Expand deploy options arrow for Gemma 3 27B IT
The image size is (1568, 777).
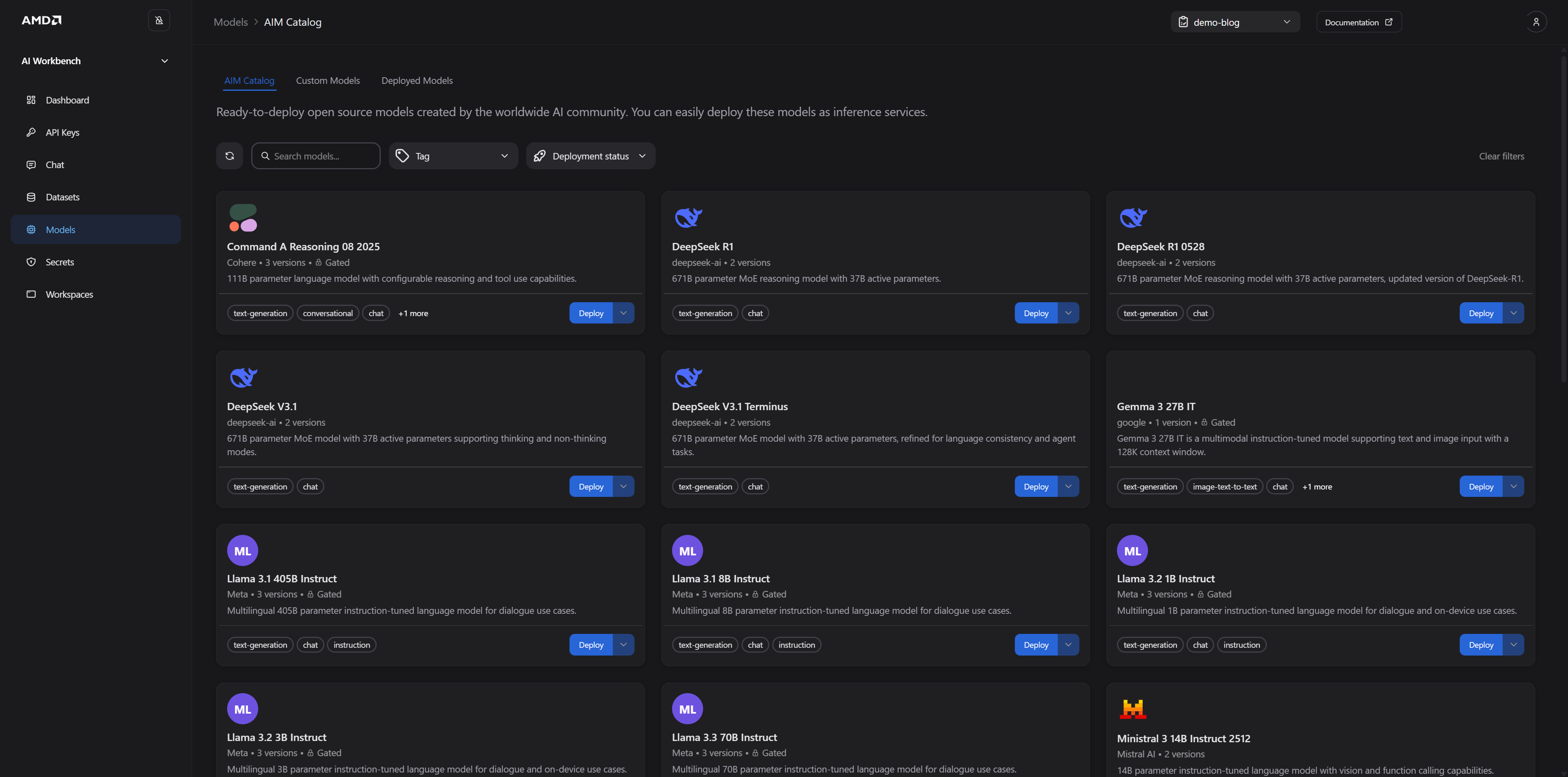coord(1513,486)
